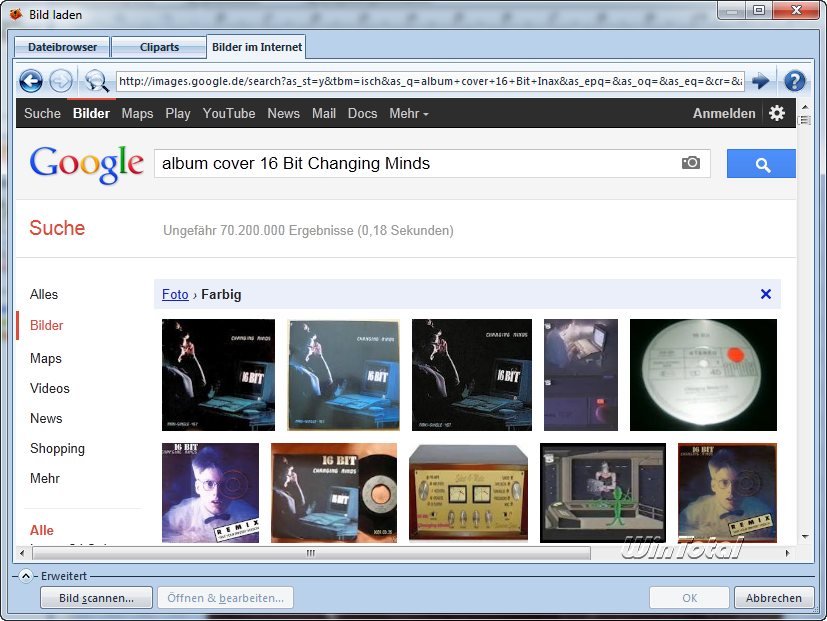Click the OK button
The height and width of the screenshot is (621, 827).
(x=689, y=598)
